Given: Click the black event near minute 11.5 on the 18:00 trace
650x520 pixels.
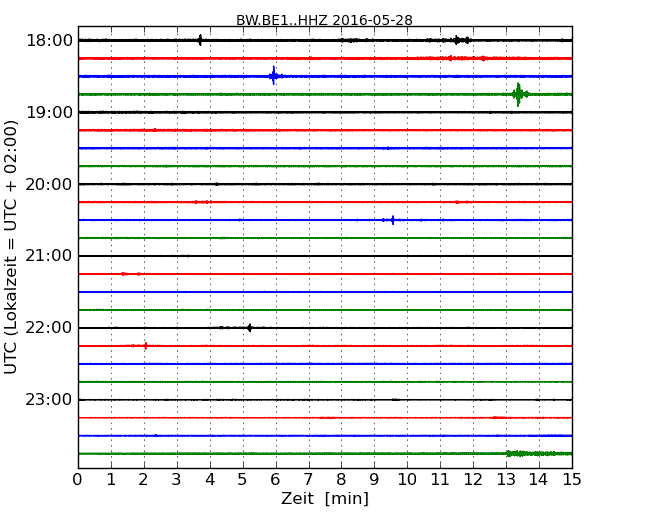Looking at the screenshot, I should [457, 40].
